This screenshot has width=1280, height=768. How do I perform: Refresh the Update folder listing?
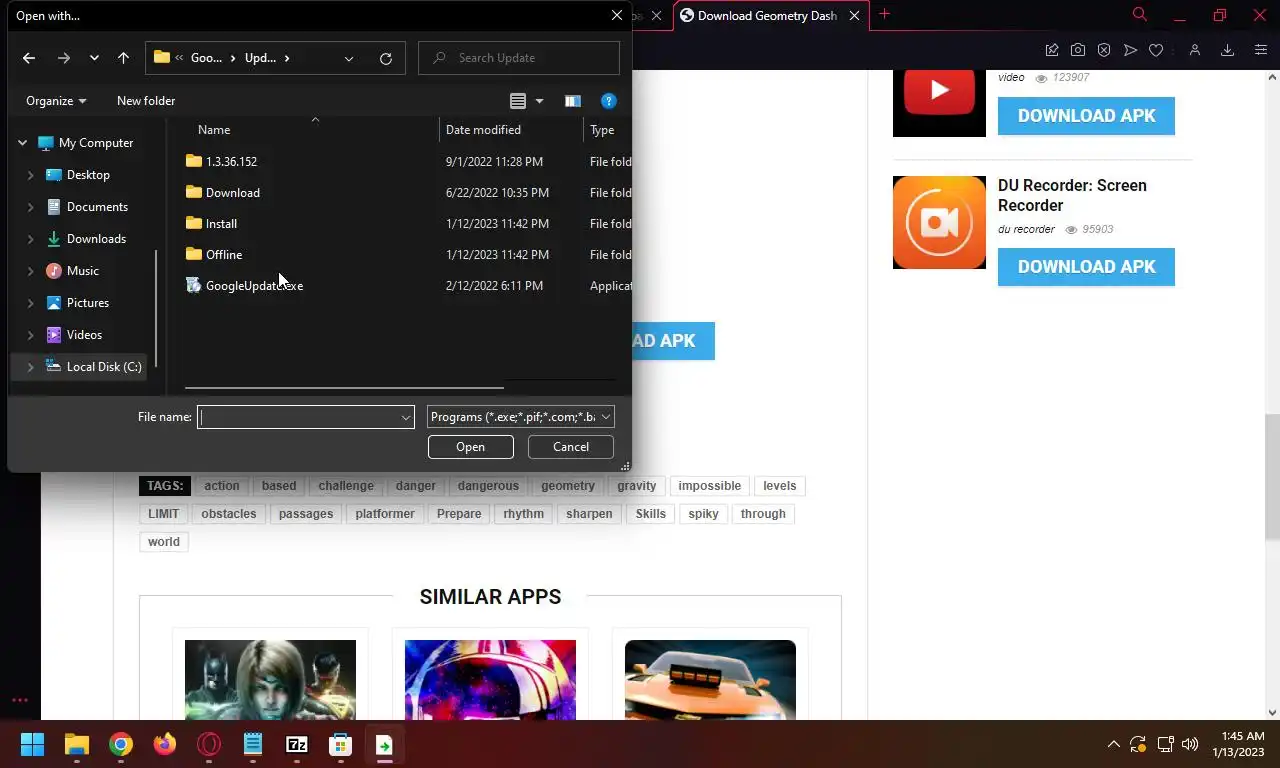(386, 58)
